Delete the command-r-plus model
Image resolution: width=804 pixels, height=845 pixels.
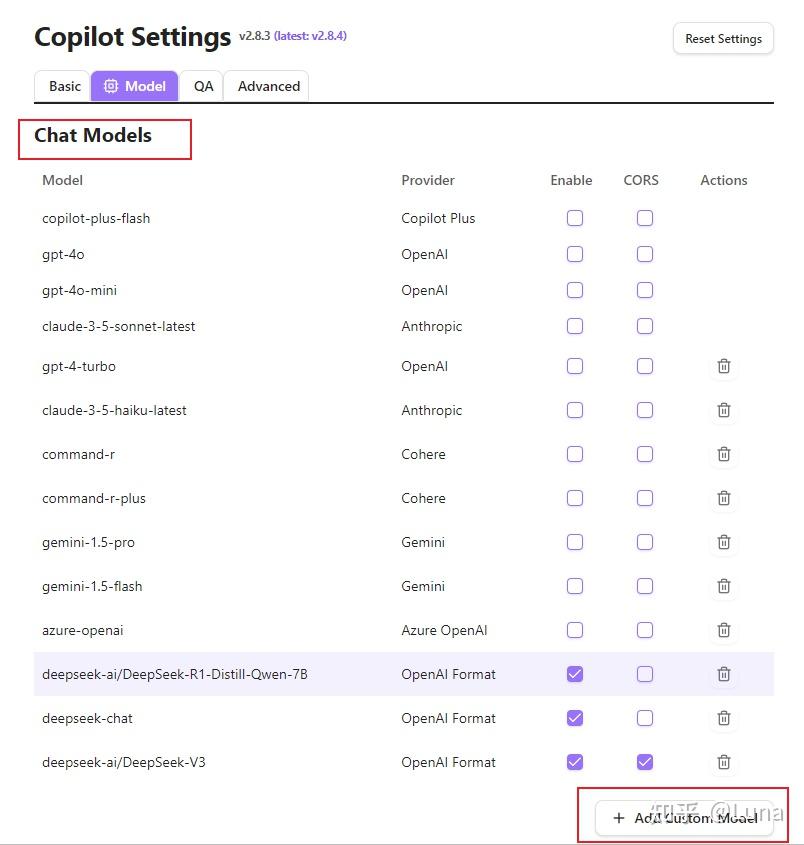723,498
